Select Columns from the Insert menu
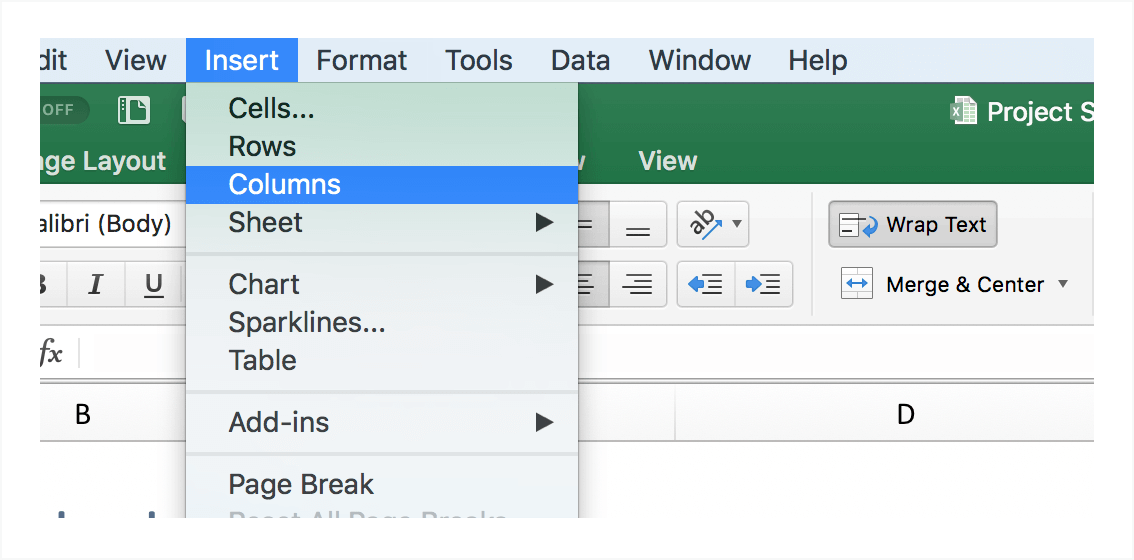The image size is (1134, 560). click(x=285, y=185)
